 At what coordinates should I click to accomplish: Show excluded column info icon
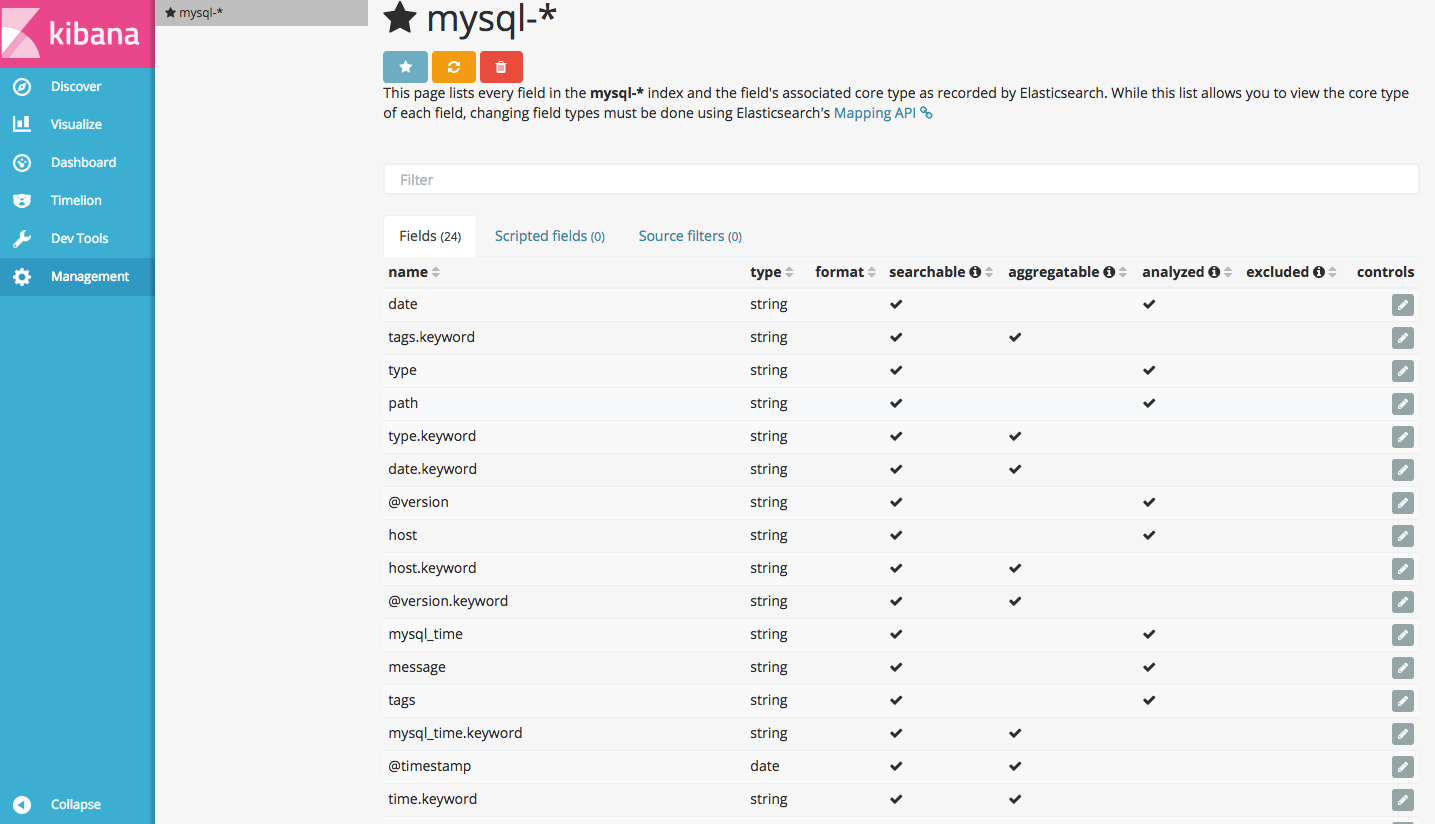pos(1319,272)
